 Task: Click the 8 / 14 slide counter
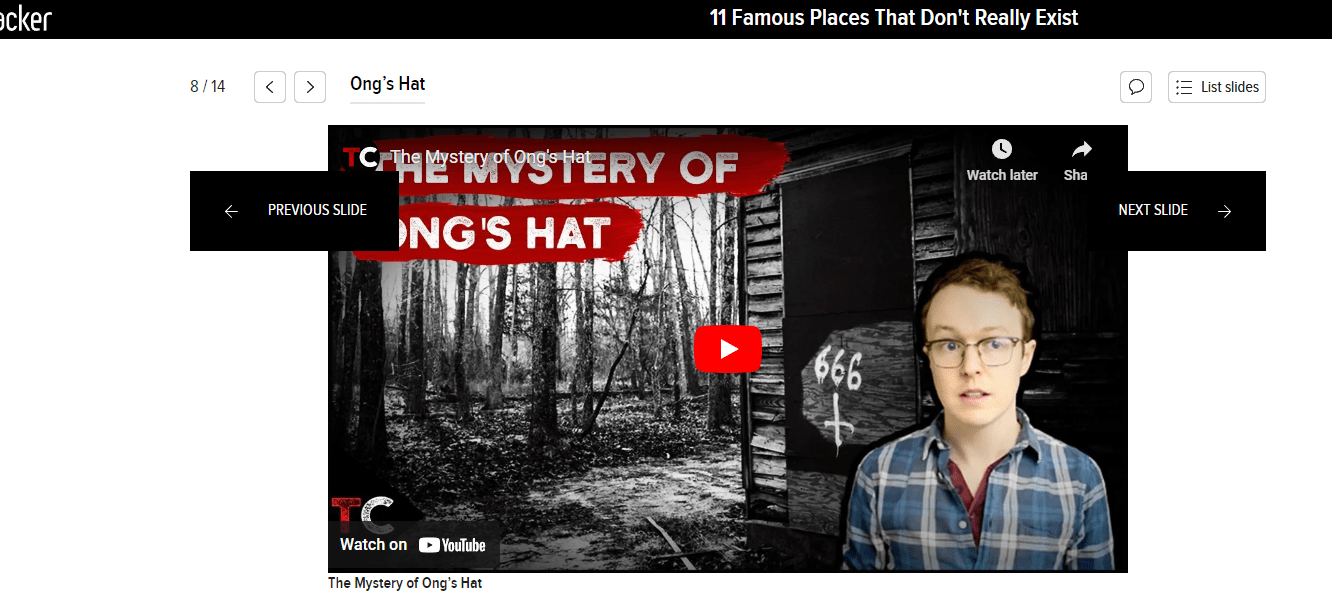208,87
